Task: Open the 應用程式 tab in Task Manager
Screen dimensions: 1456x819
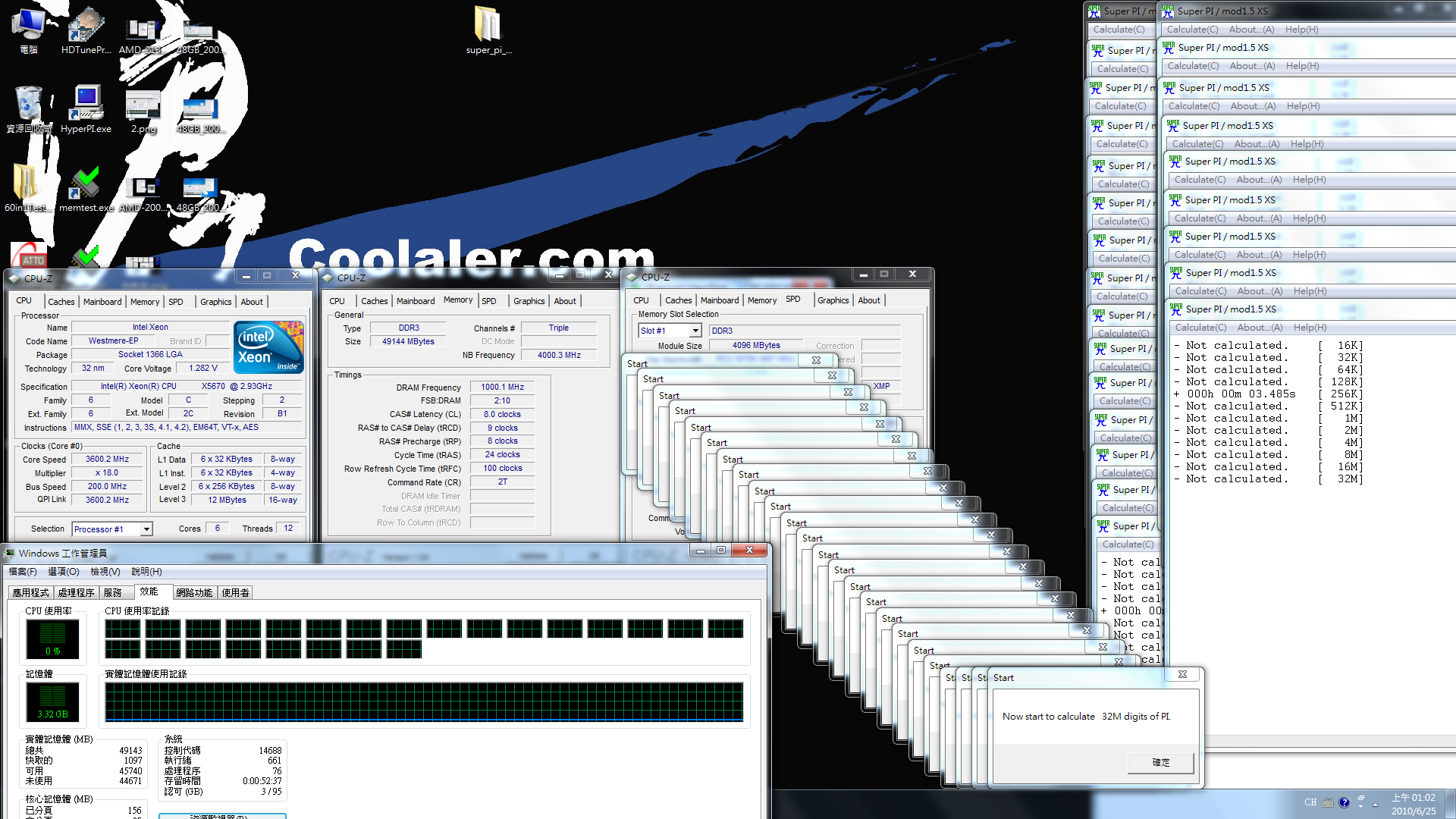Action: tap(30, 593)
